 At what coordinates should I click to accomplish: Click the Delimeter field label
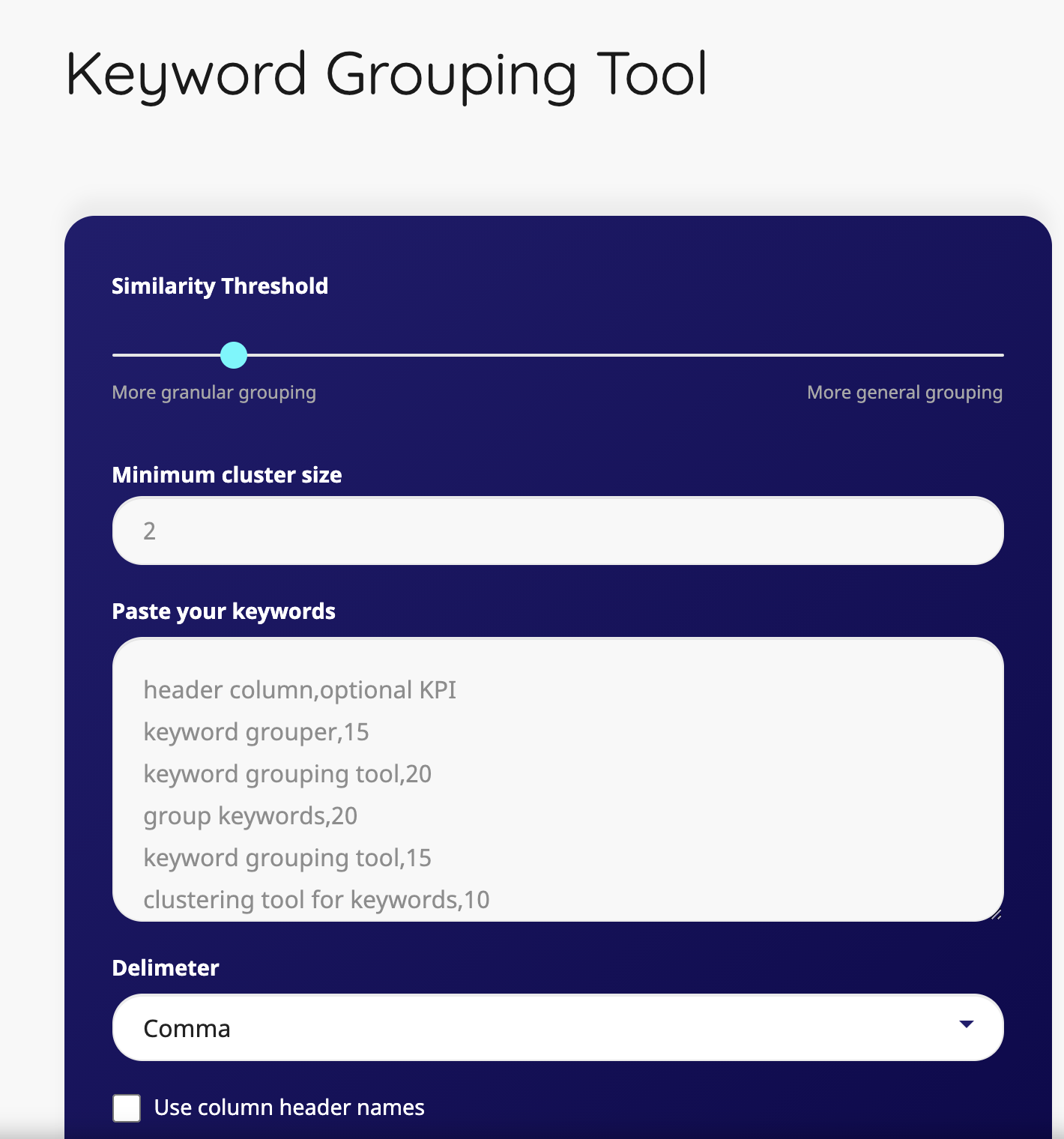[x=166, y=968]
